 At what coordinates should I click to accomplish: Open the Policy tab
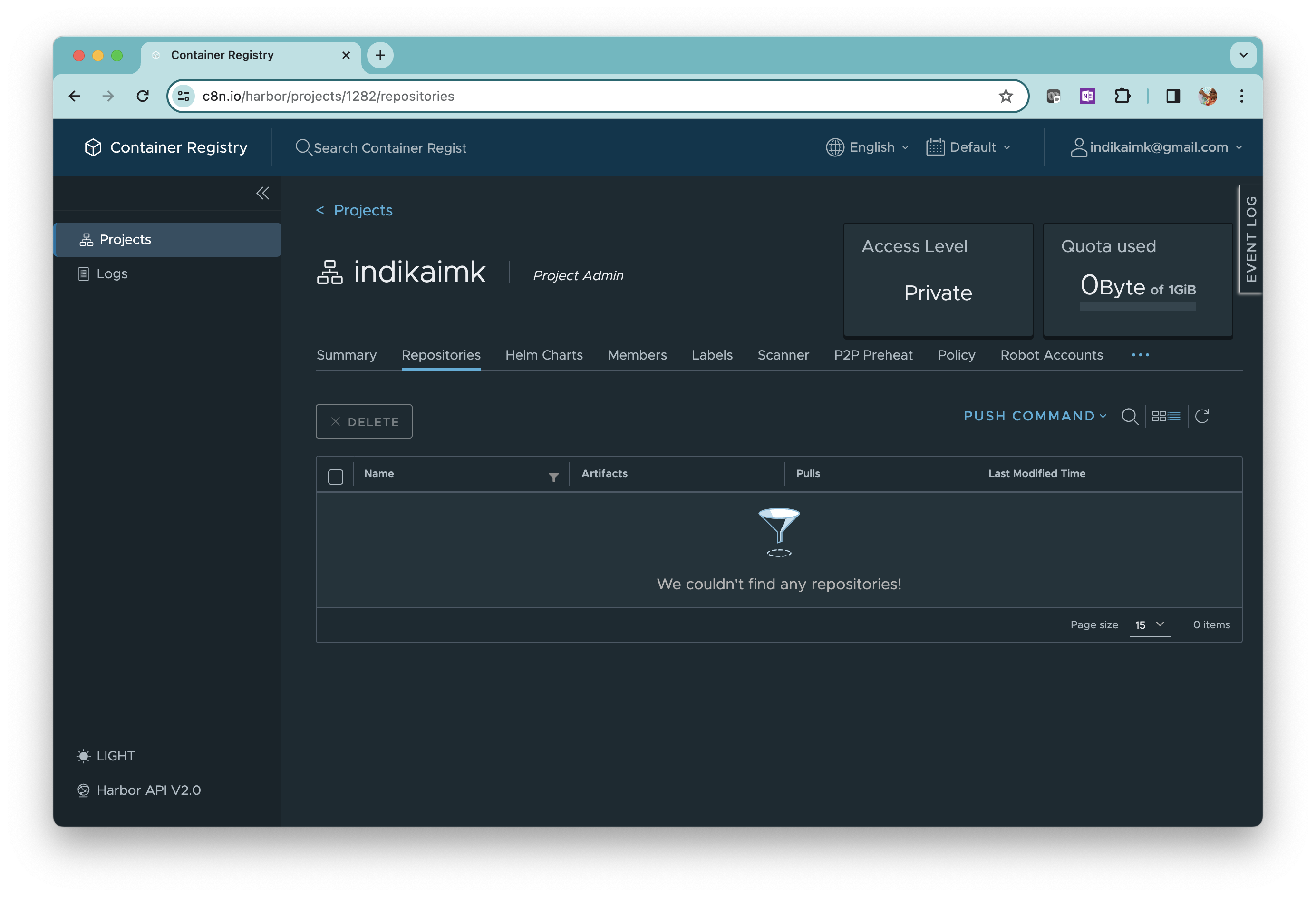point(957,355)
